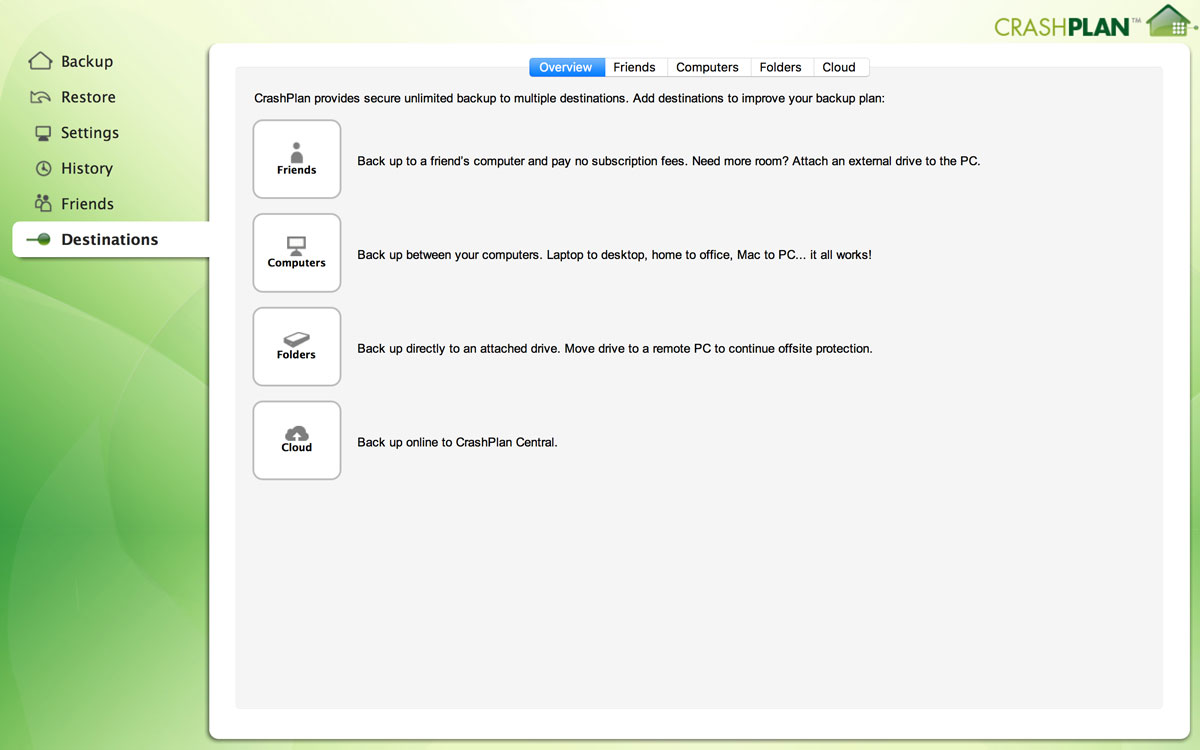Click the 'Back up online to CrashPlan Central' text

pyautogui.click(x=457, y=442)
